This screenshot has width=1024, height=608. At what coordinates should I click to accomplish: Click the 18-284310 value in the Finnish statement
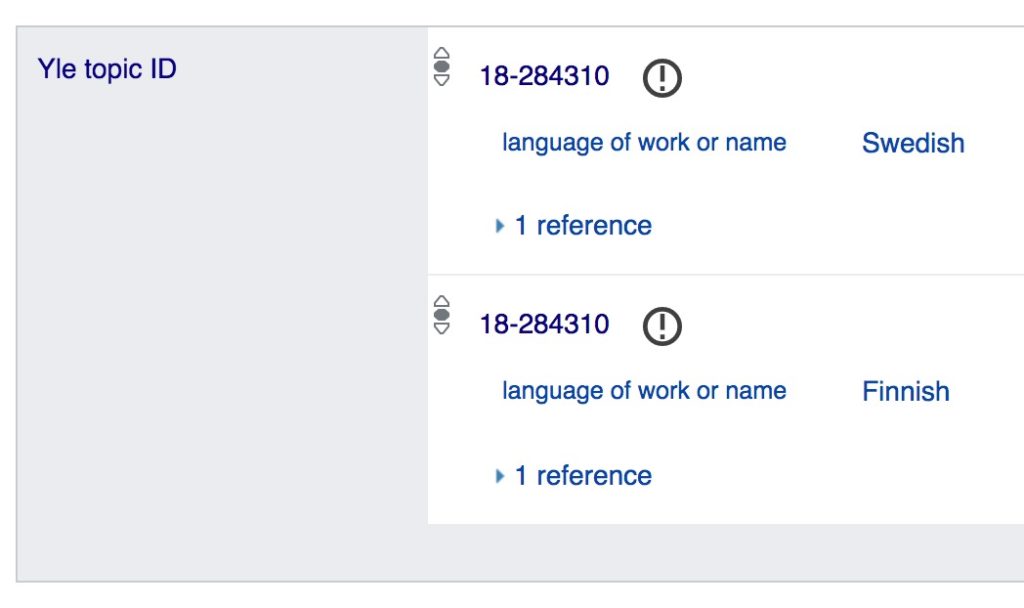coord(544,325)
